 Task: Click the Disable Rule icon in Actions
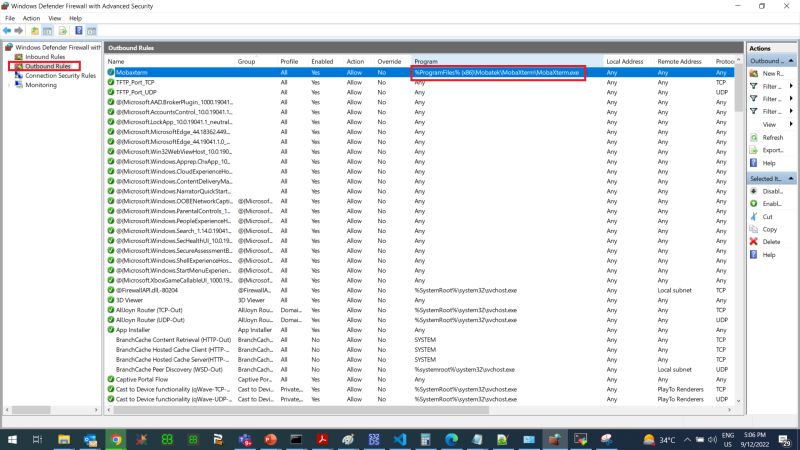(x=754, y=191)
